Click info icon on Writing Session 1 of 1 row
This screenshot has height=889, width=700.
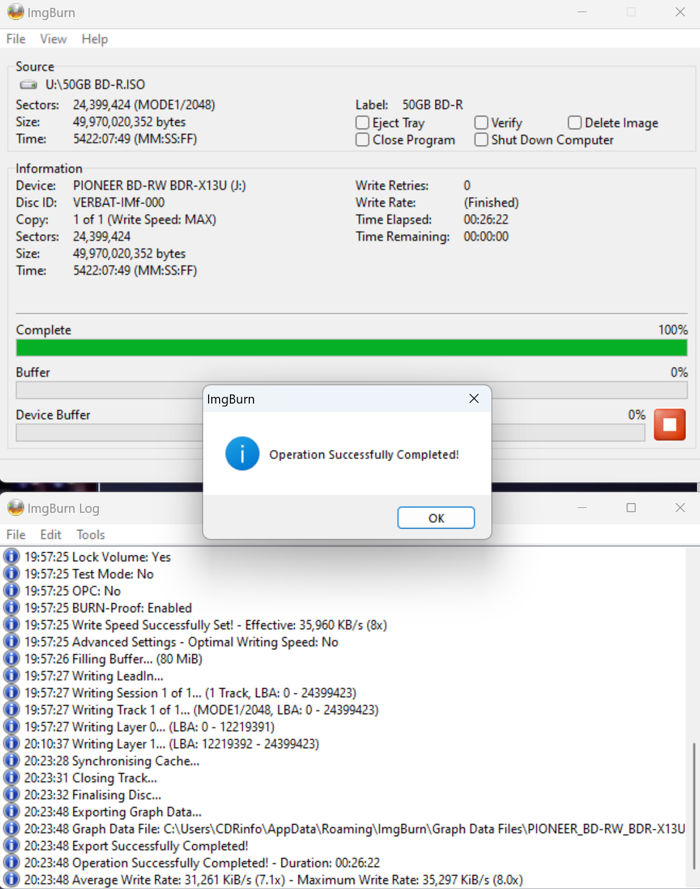tap(11, 692)
